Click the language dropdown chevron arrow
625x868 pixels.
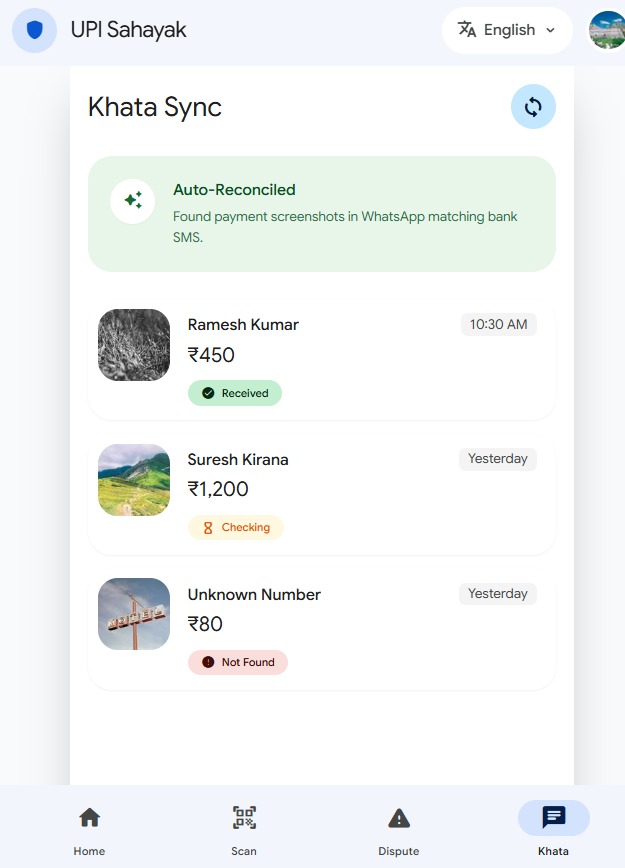coord(550,31)
